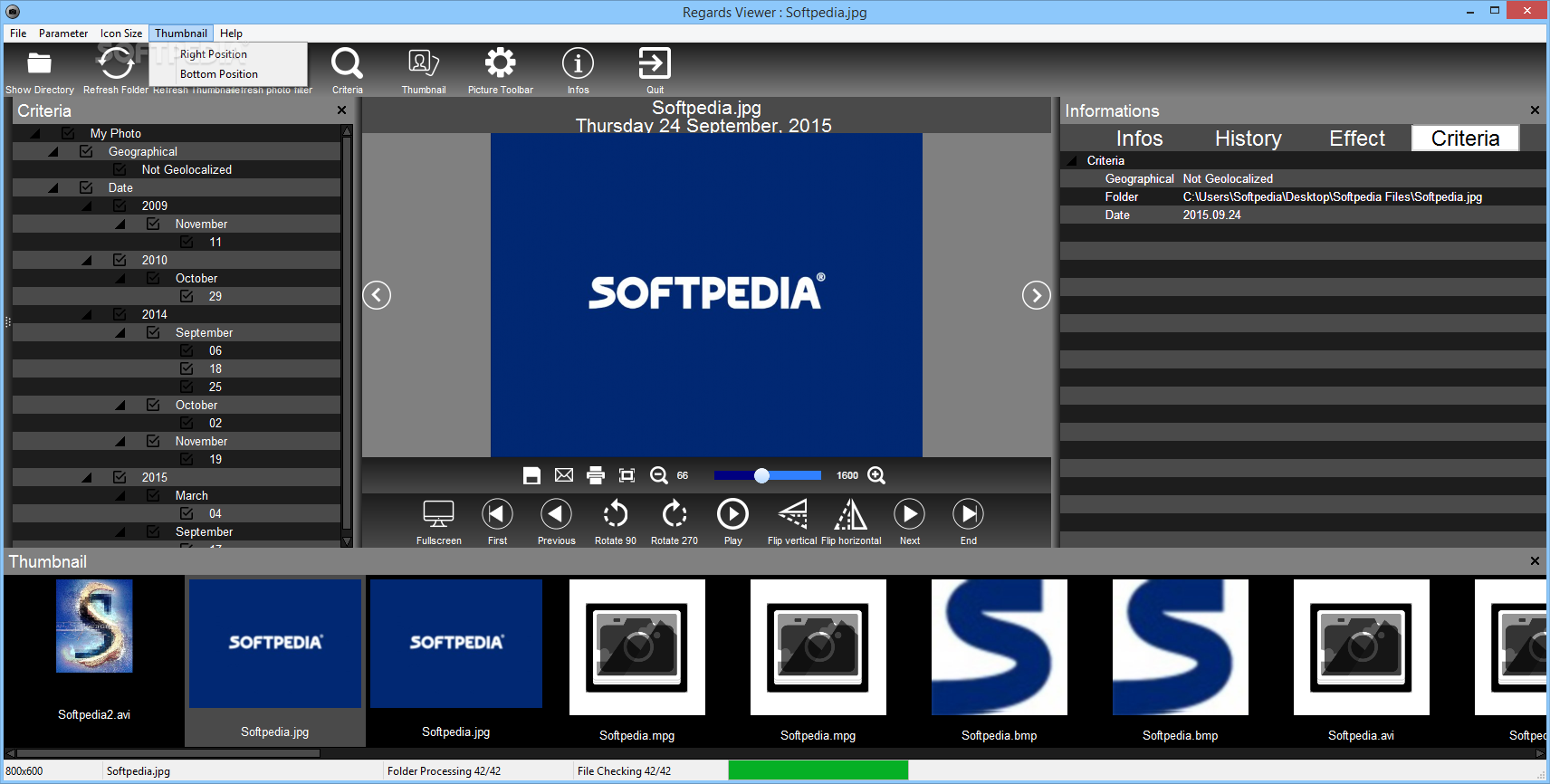1550x784 pixels.
Task: Open the Parameter menu
Action: [63, 33]
